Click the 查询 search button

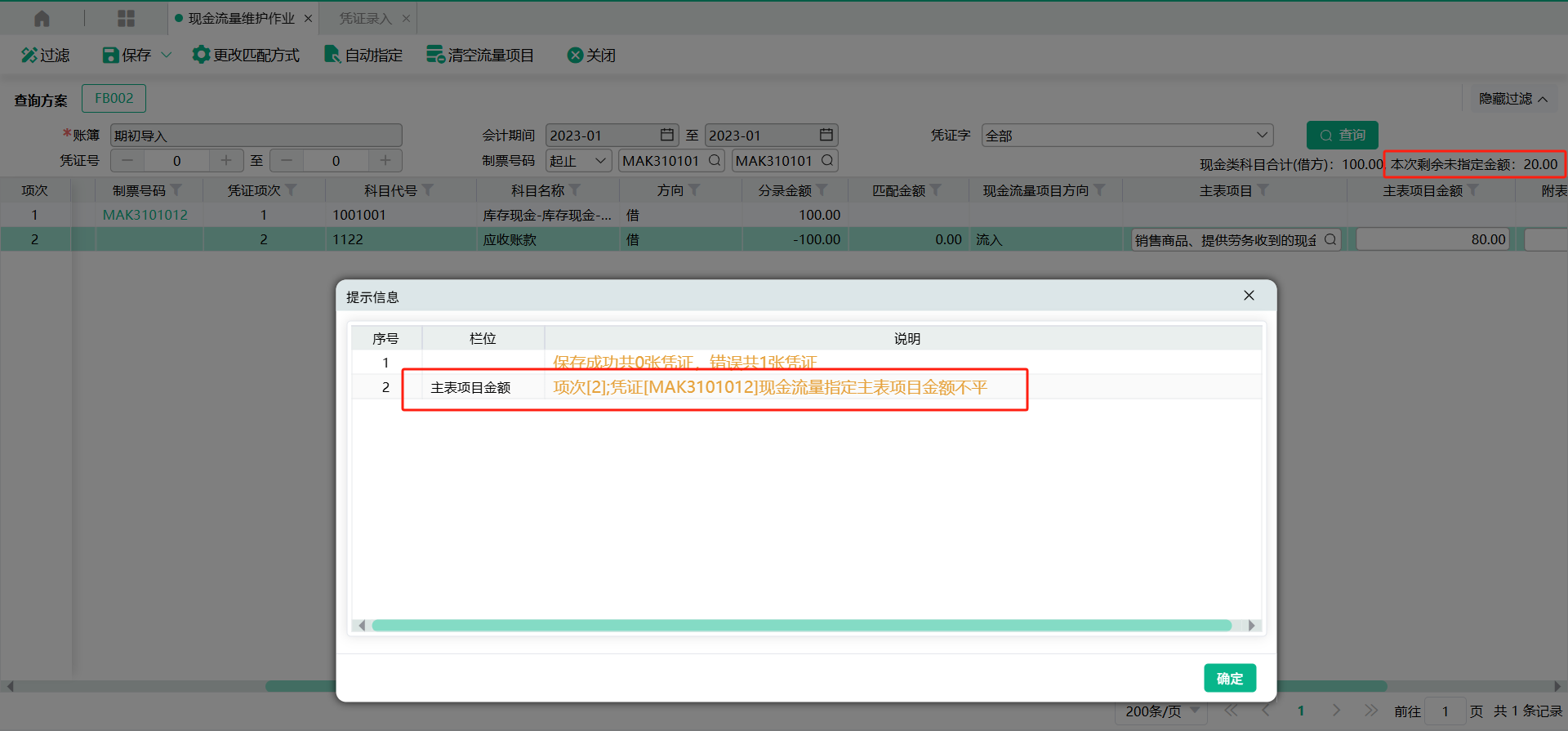pos(1342,135)
